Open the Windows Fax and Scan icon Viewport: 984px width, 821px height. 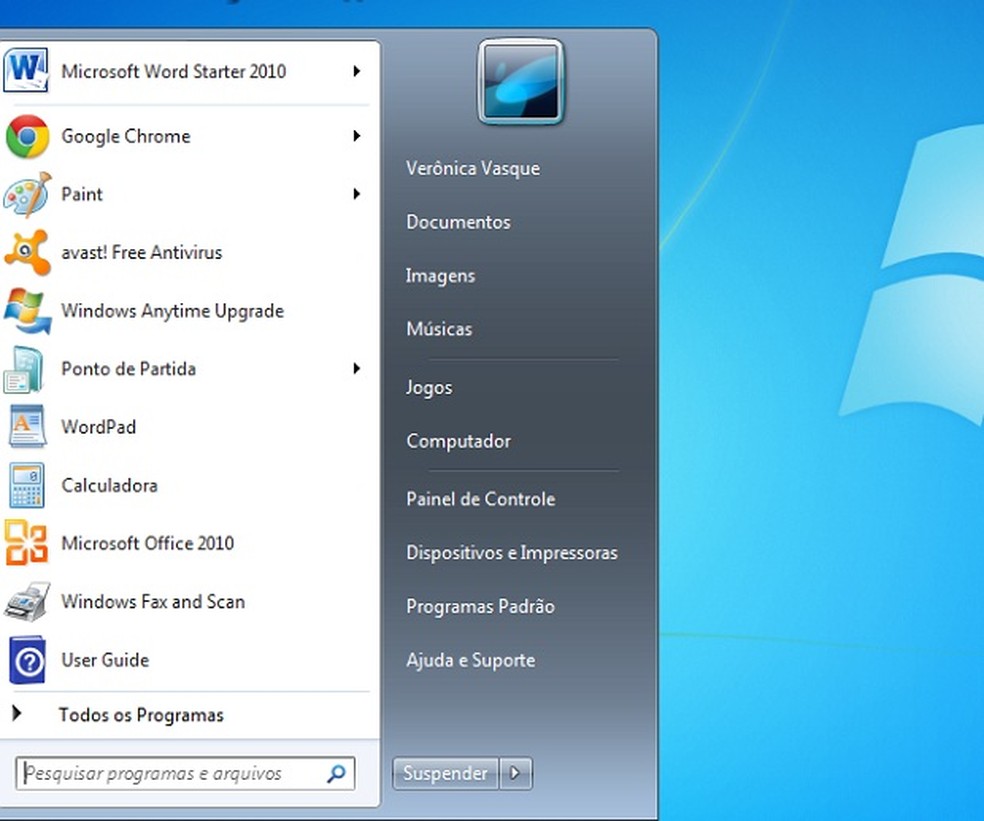coord(27,601)
